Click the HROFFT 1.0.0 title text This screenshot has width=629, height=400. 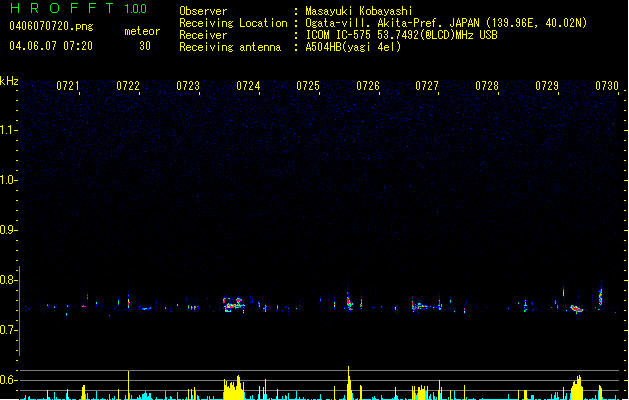tap(79, 8)
